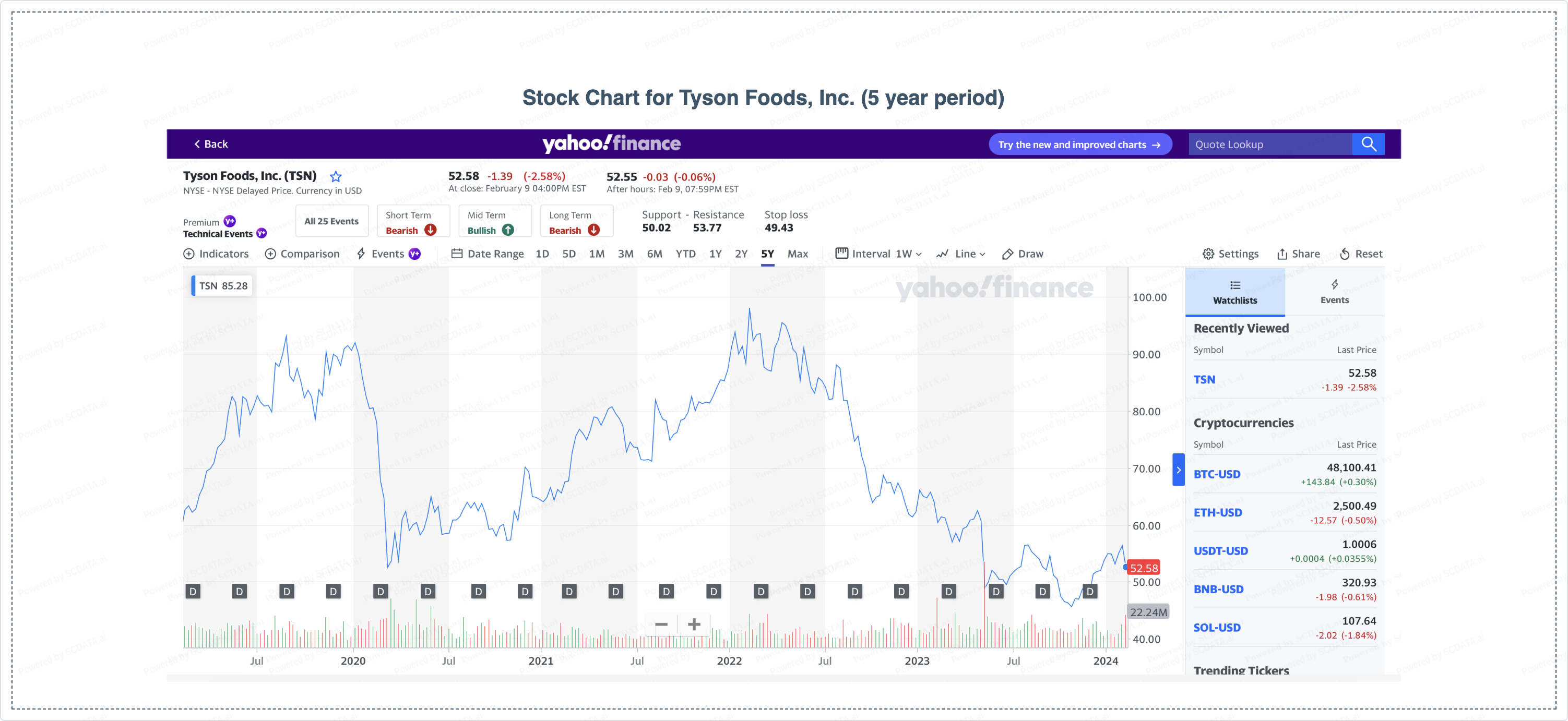This screenshot has height=721, width=1568.
Task: Click the Draw pencil tool
Action: coord(1007,254)
